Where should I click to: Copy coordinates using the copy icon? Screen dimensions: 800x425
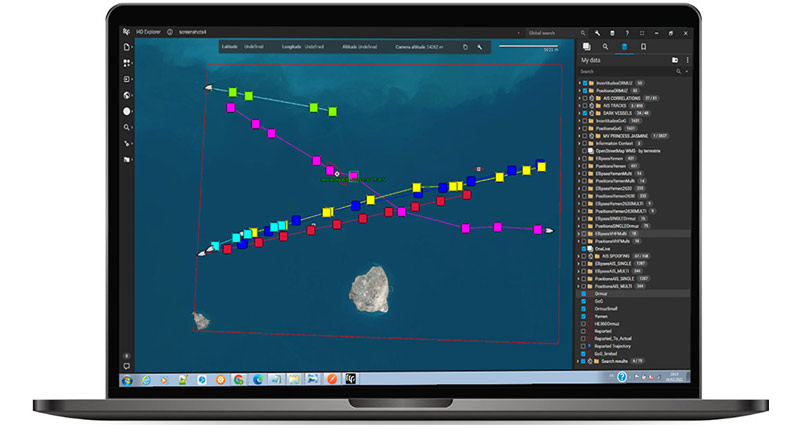point(465,46)
